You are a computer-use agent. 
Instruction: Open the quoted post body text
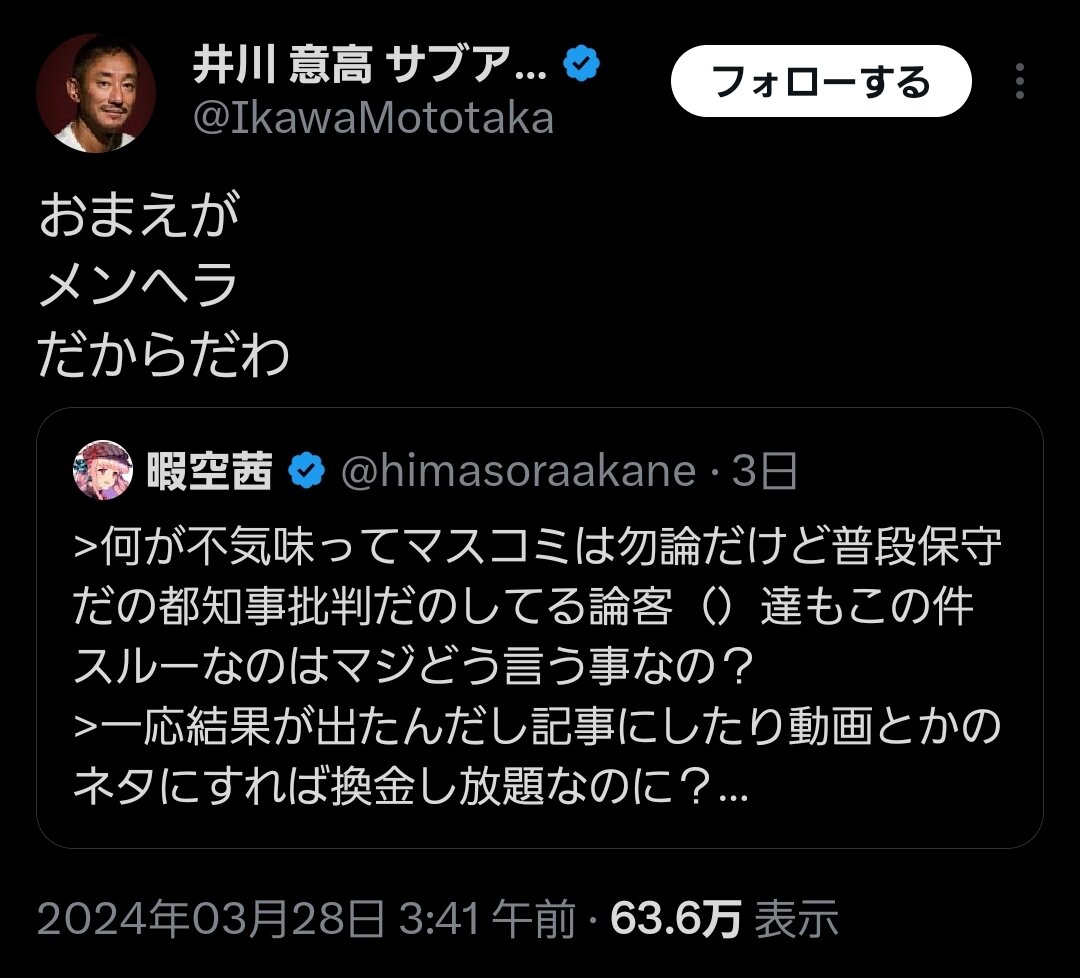pyautogui.click(x=537, y=666)
